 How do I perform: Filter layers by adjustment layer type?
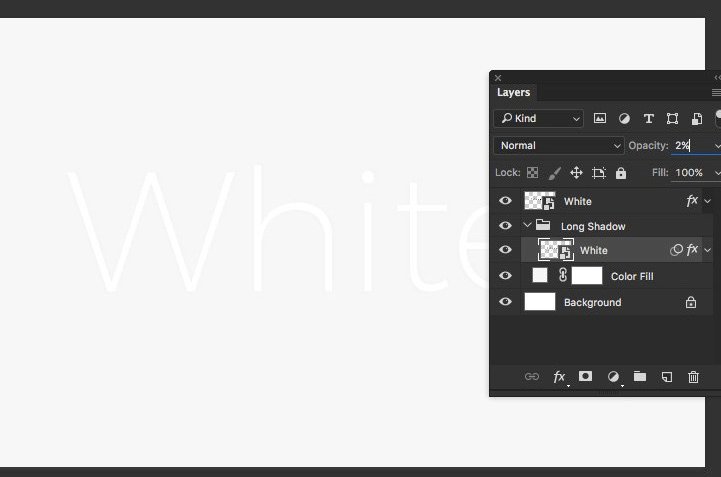[624, 118]
